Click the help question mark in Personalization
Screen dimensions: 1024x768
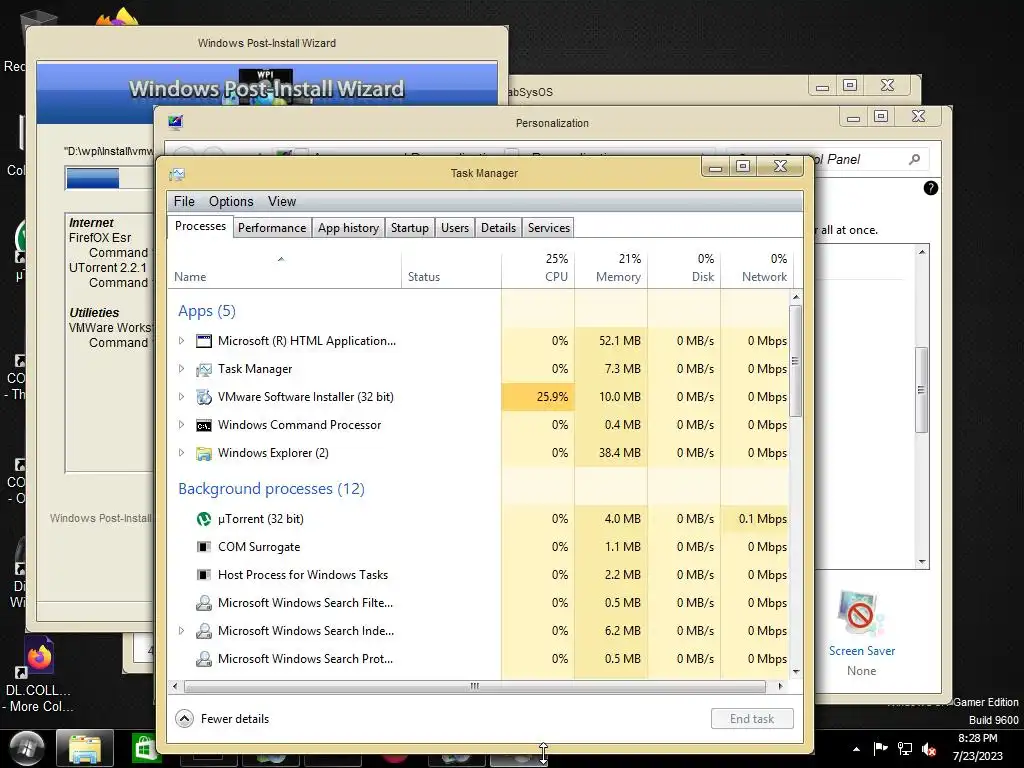(931, 188)
